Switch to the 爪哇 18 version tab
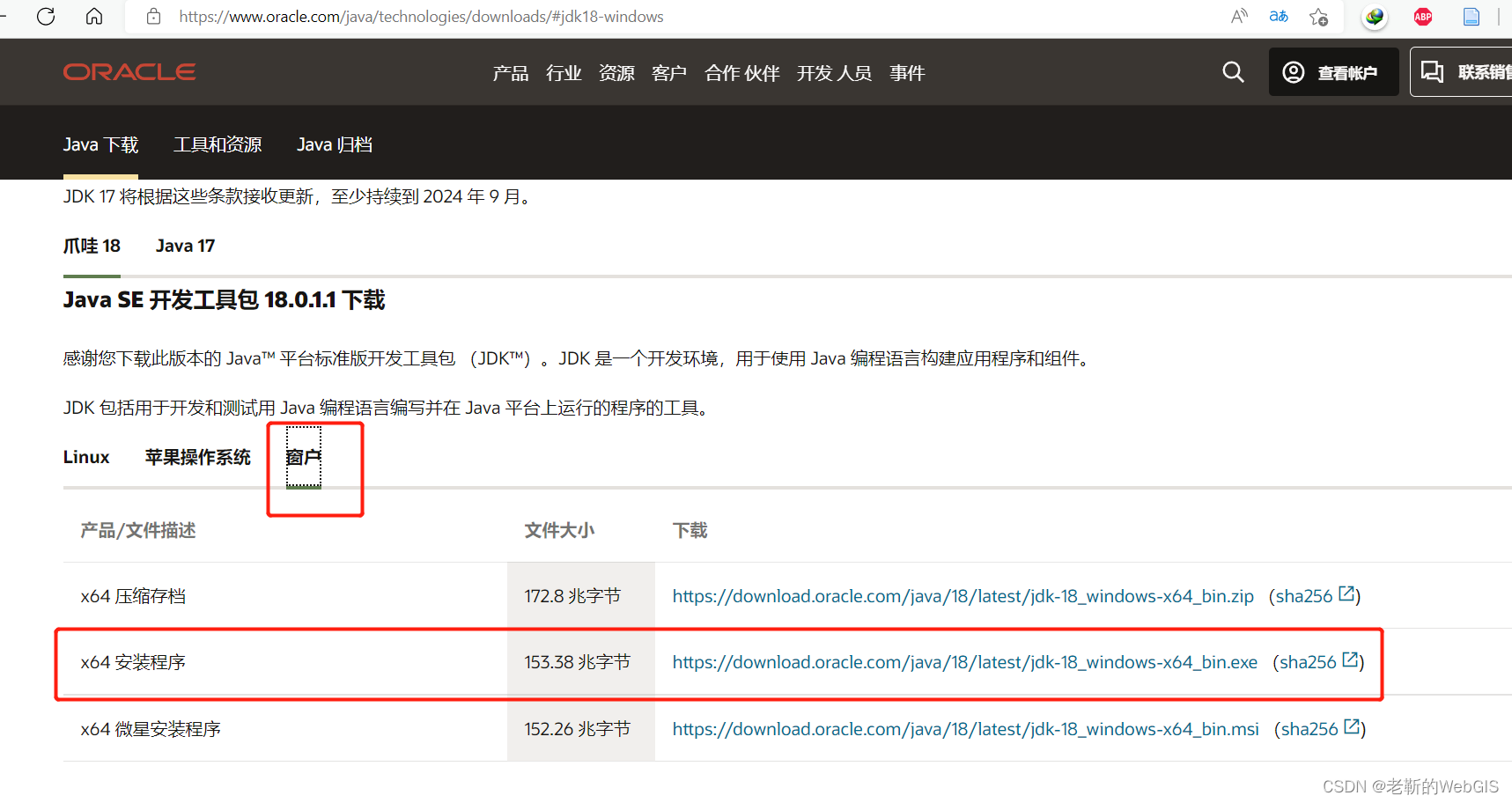The image size is (1512, 803). tap(92, 246)
